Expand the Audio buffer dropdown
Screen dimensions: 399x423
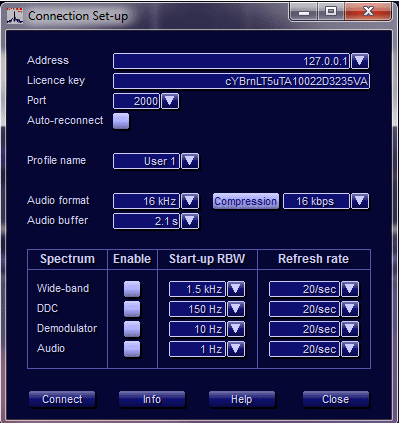pyautogui.click(x=190, y=221)
